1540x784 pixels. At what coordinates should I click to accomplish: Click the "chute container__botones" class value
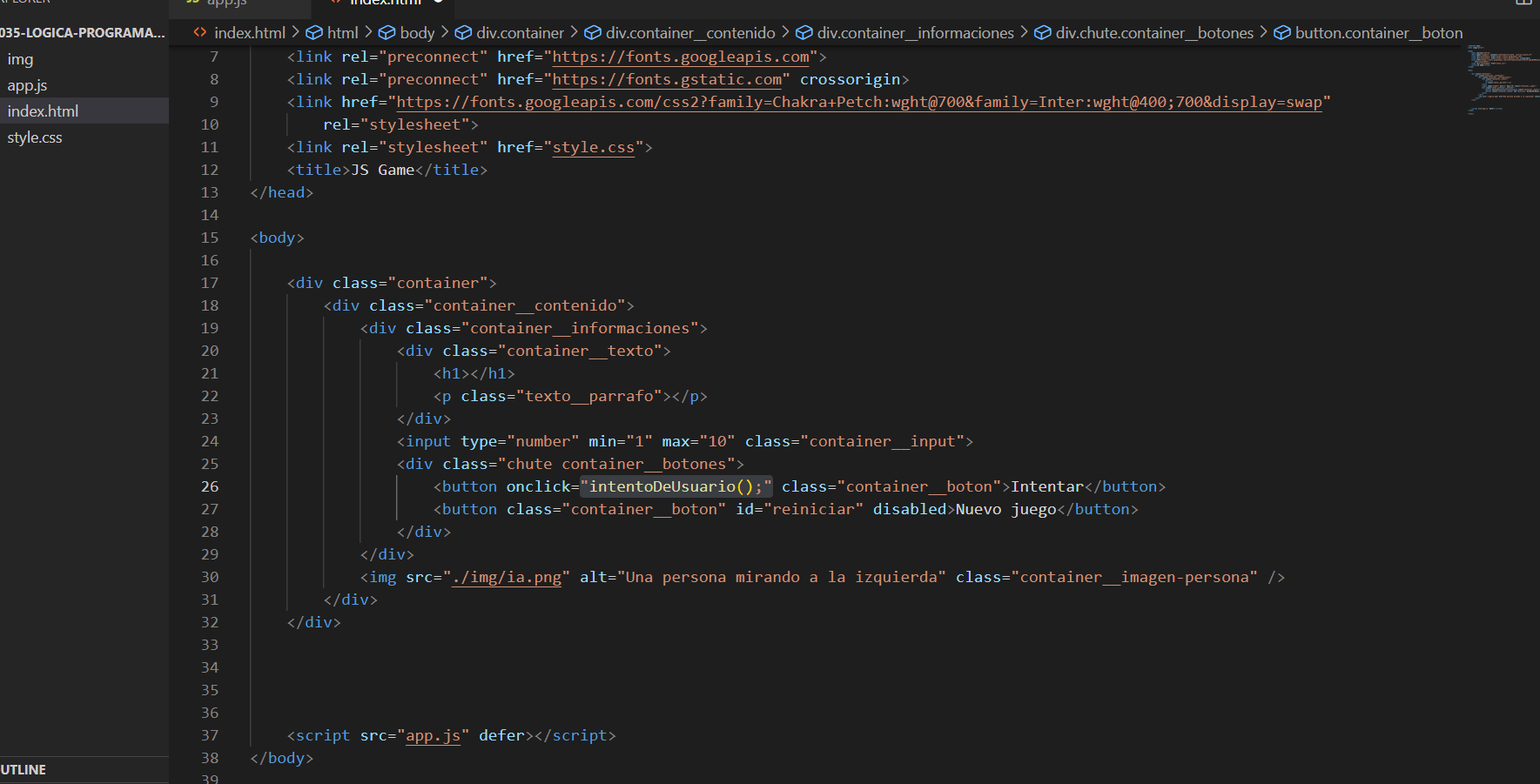click(x=621, y=464)
